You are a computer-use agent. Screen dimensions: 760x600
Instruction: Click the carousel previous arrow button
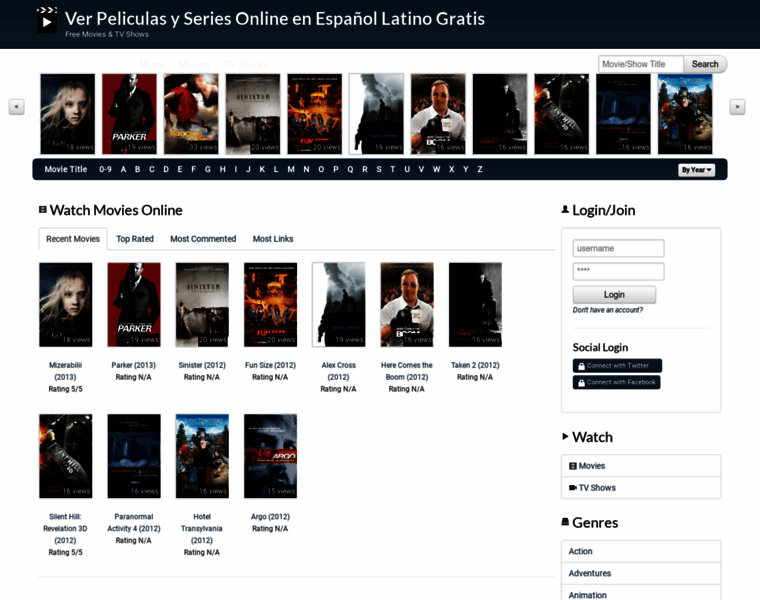[x=16, y=107]
